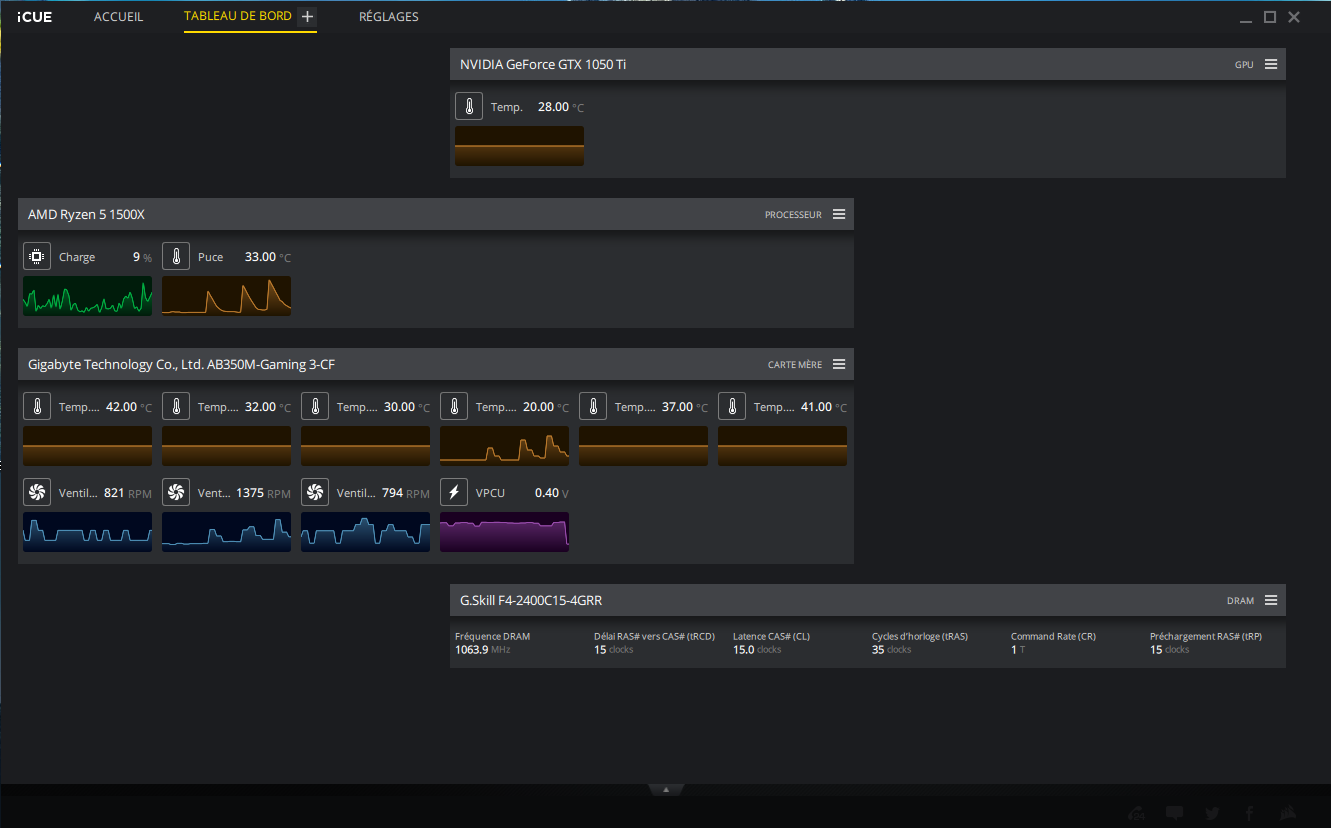Click the GPU temperature thermometer icon
Image resolution: width=1331 pixels, height=828 pixels.
(469, 107)
